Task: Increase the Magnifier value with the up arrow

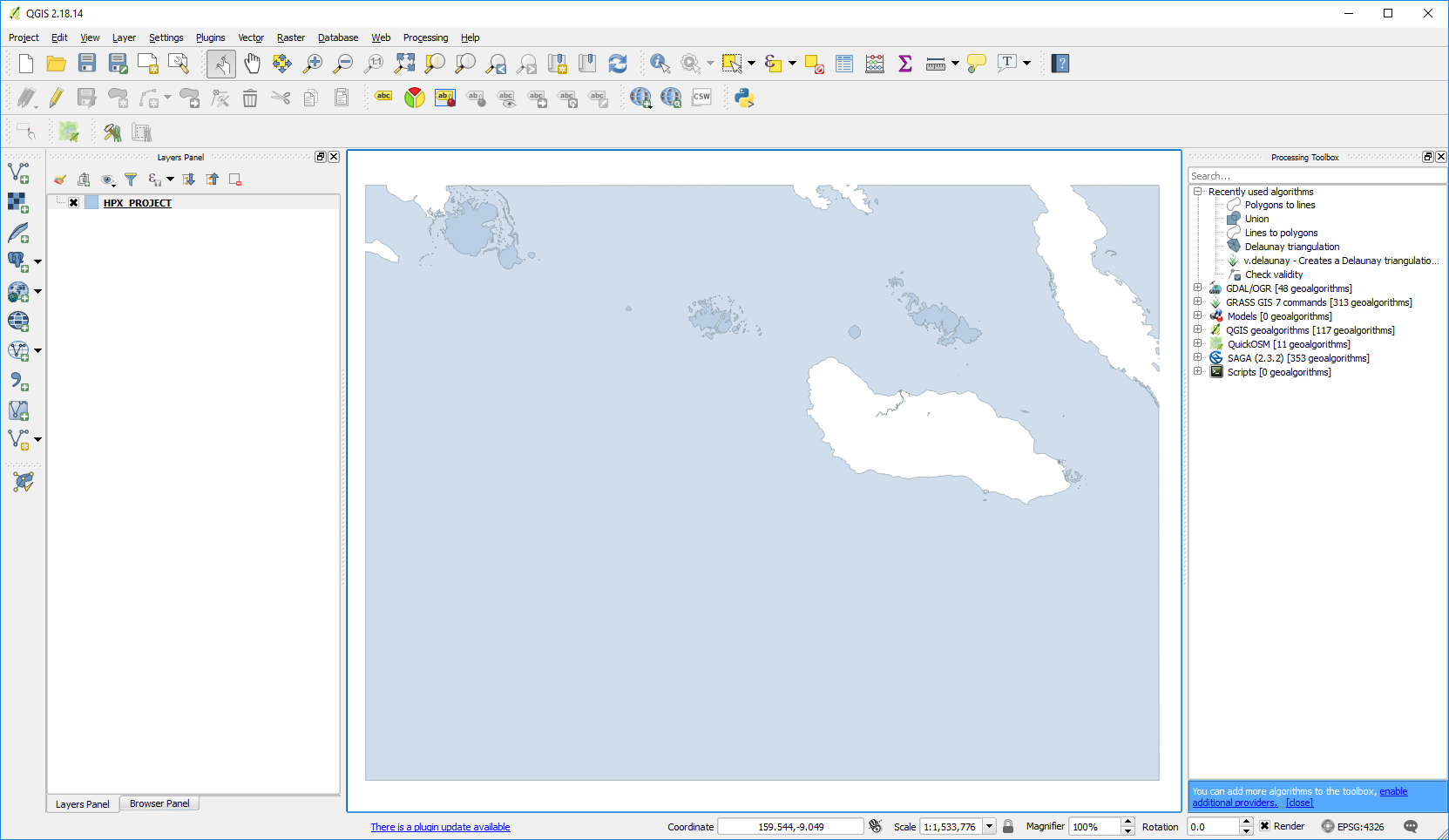Action: point(1127,822)
